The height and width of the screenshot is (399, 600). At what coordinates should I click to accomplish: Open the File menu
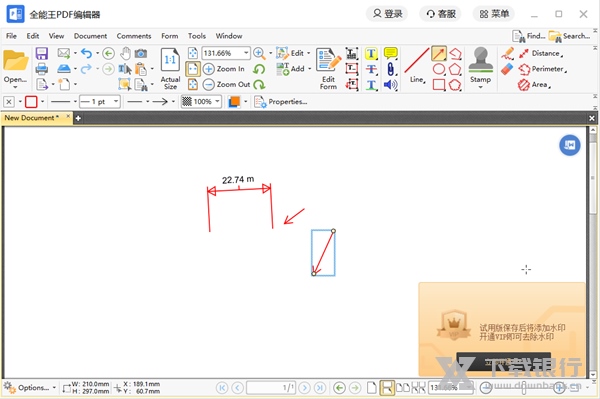(11, 36)
